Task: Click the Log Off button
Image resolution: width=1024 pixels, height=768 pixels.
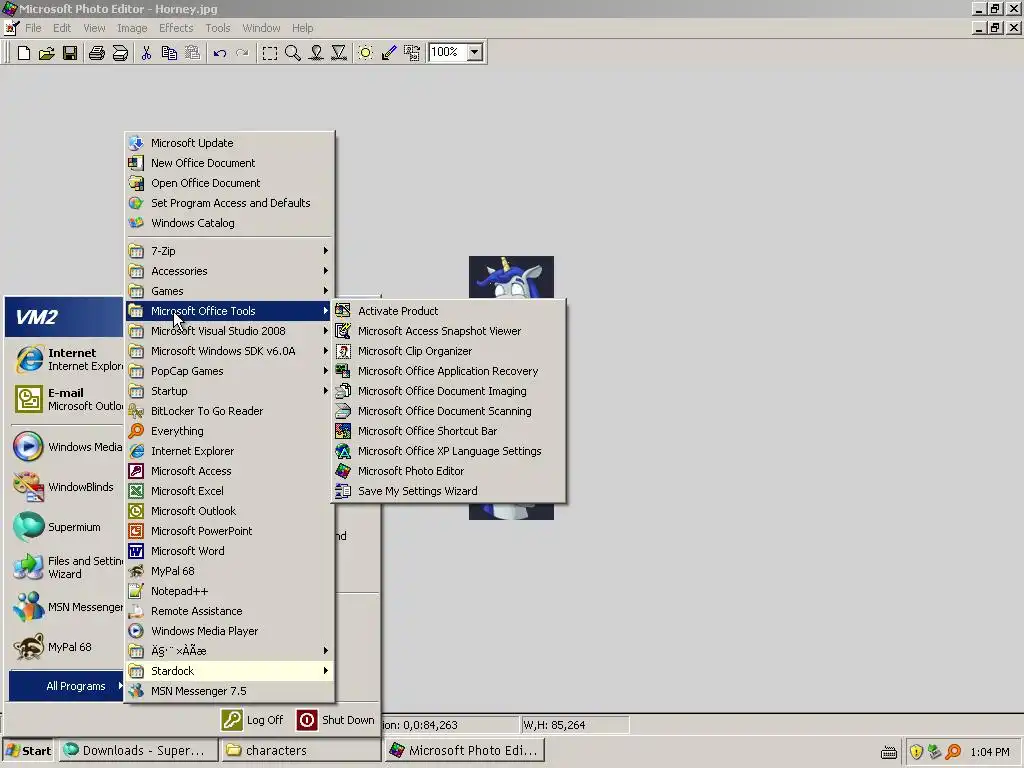Action: [x=253, y=720]
